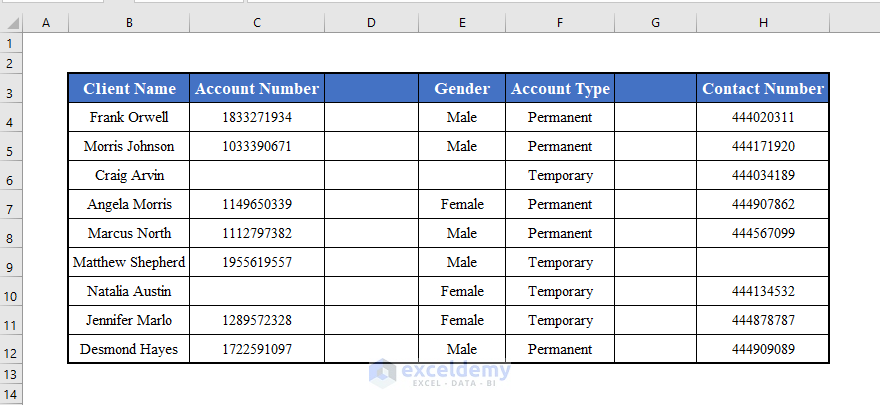
Task: Select row 3 header
Action: click(11, 93)
